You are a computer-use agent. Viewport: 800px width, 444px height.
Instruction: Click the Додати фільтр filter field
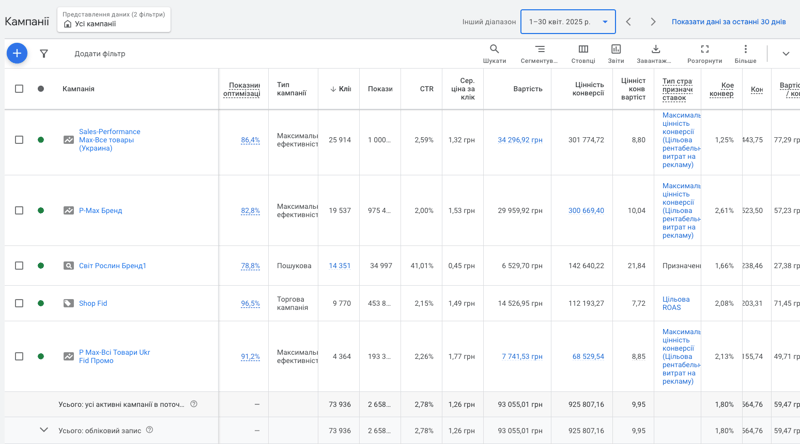click(x=99, y=54)
